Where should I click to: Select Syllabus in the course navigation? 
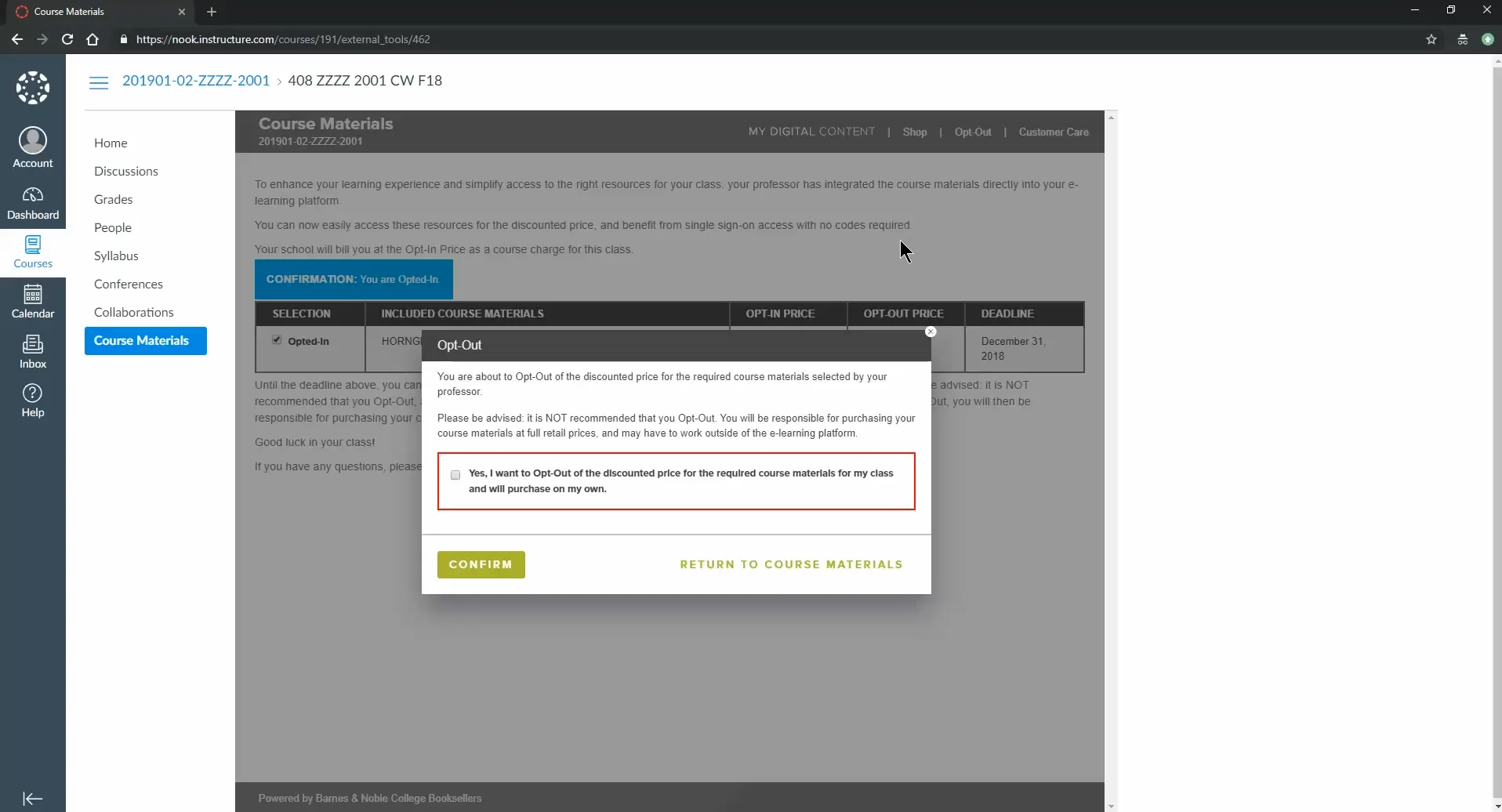click(x=115, y=256)
